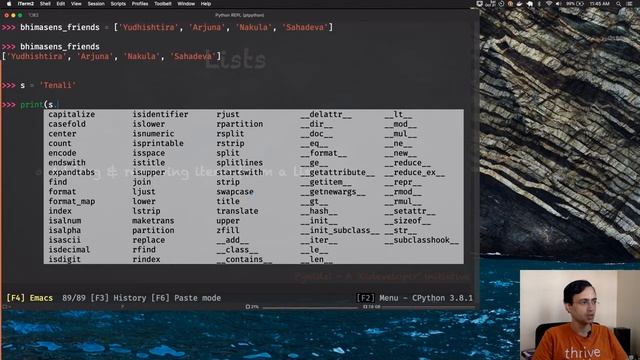This screenshot has height=360, width=640.
Task: Open the Session menu
Action: (96, 4)
